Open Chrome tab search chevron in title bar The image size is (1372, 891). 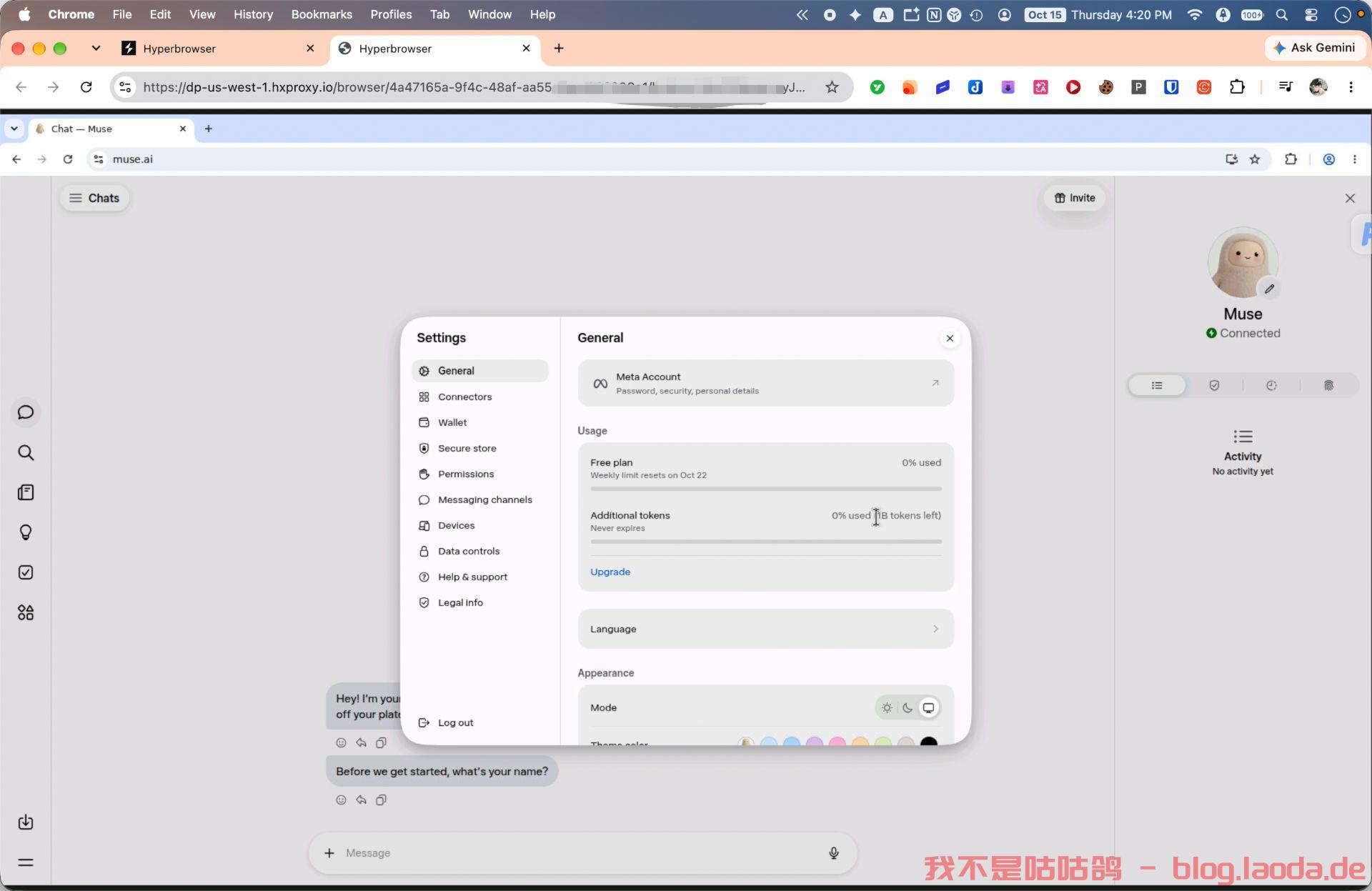coord(96,48)
